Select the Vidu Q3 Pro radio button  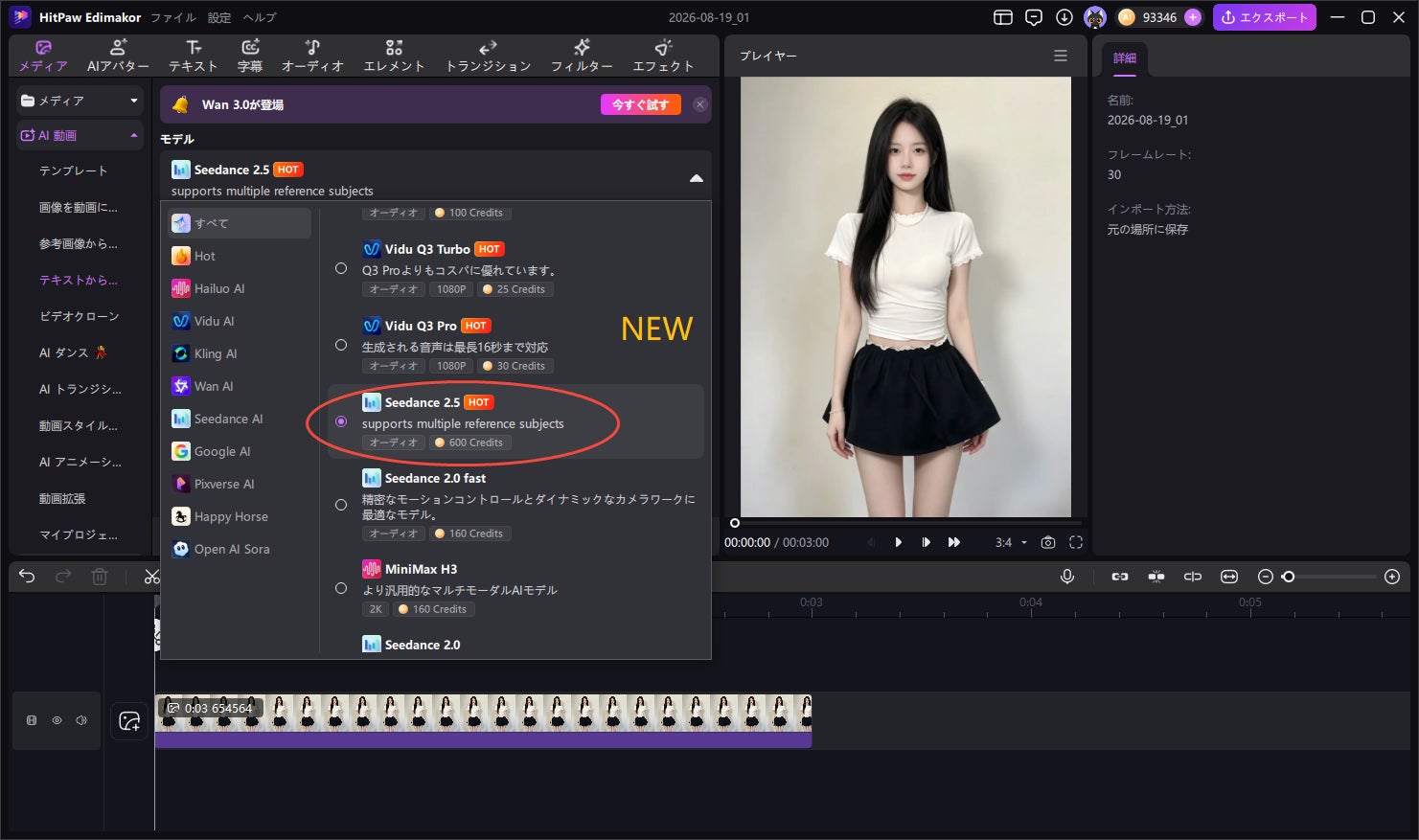341,345
